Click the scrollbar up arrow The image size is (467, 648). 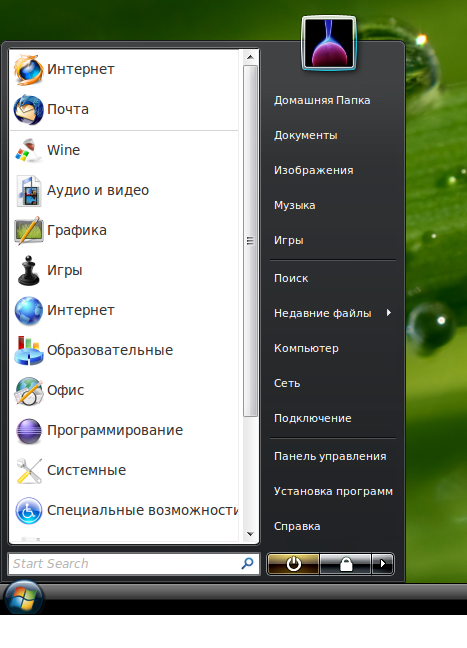tap(250, 57)
